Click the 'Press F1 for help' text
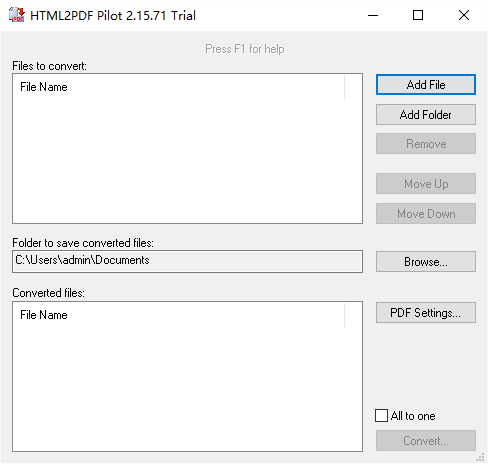 click(245, 49)
